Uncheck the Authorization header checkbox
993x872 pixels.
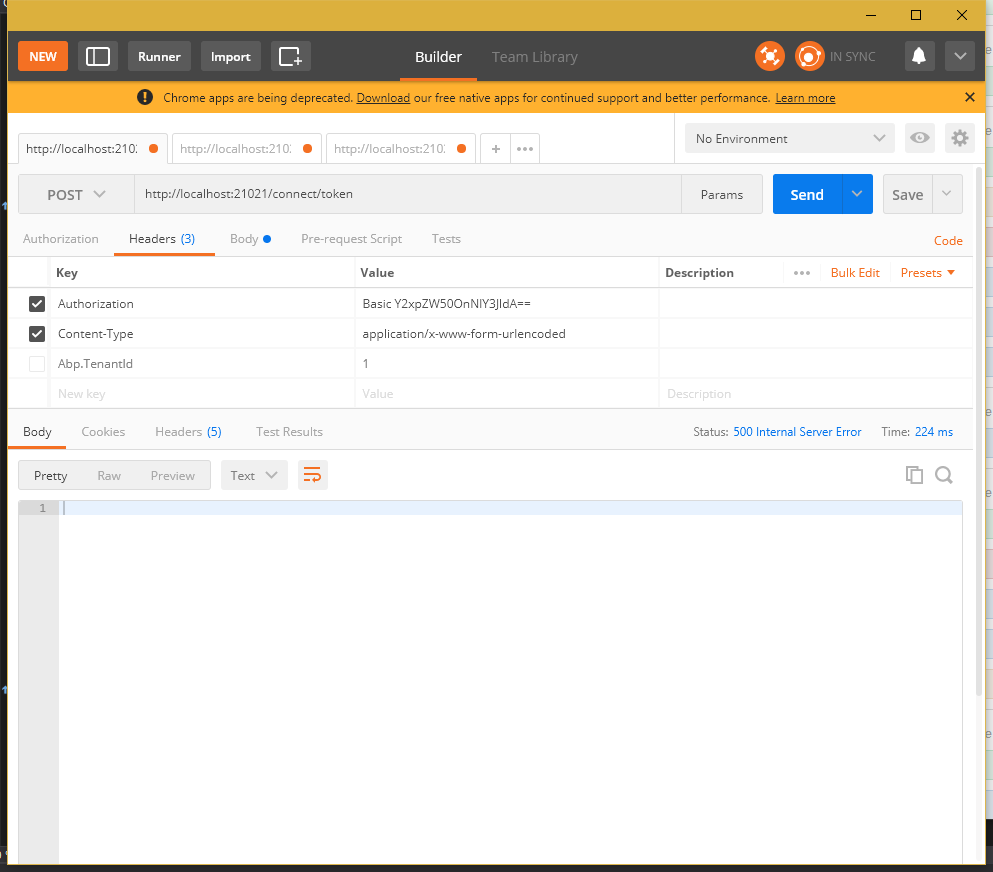[37, 303]
